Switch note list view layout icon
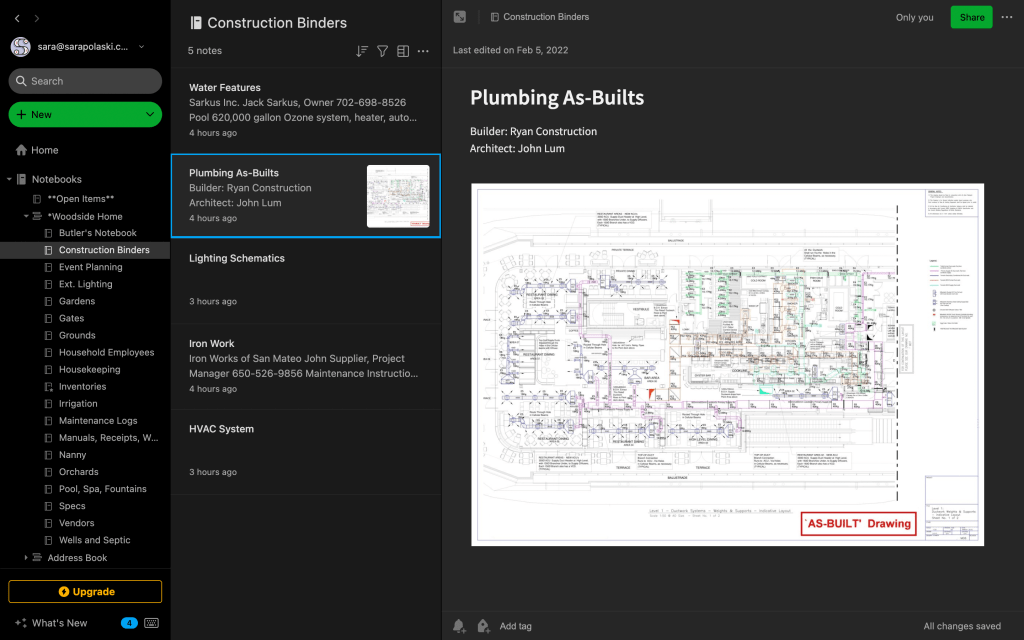Image resolution: width=1024 pixels, height=640 pixels. (x=403, y=51)
